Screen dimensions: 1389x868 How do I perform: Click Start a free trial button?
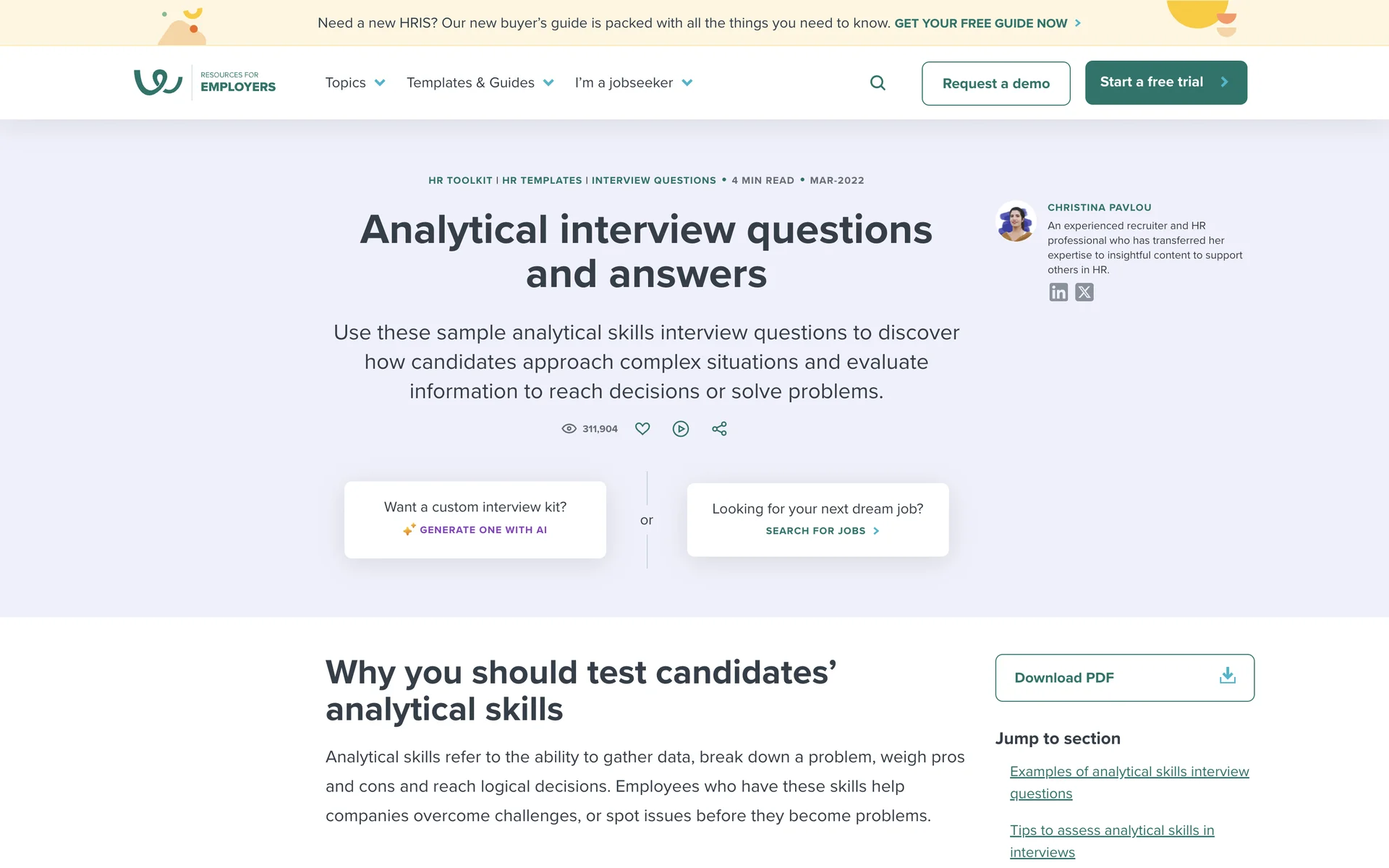[x=1165, y=82]
